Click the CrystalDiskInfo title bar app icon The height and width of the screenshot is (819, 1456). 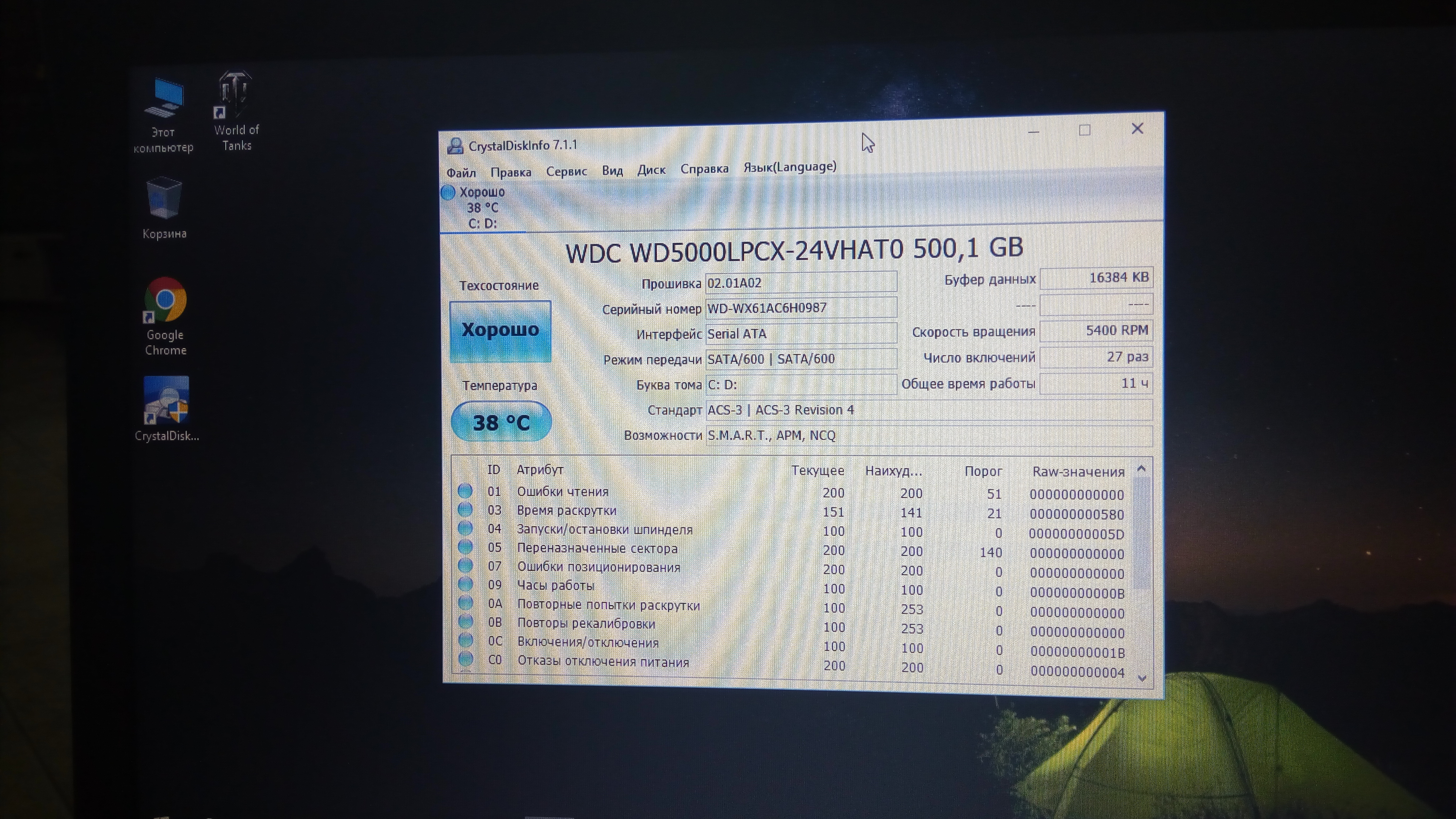click(x=455, y=146)
